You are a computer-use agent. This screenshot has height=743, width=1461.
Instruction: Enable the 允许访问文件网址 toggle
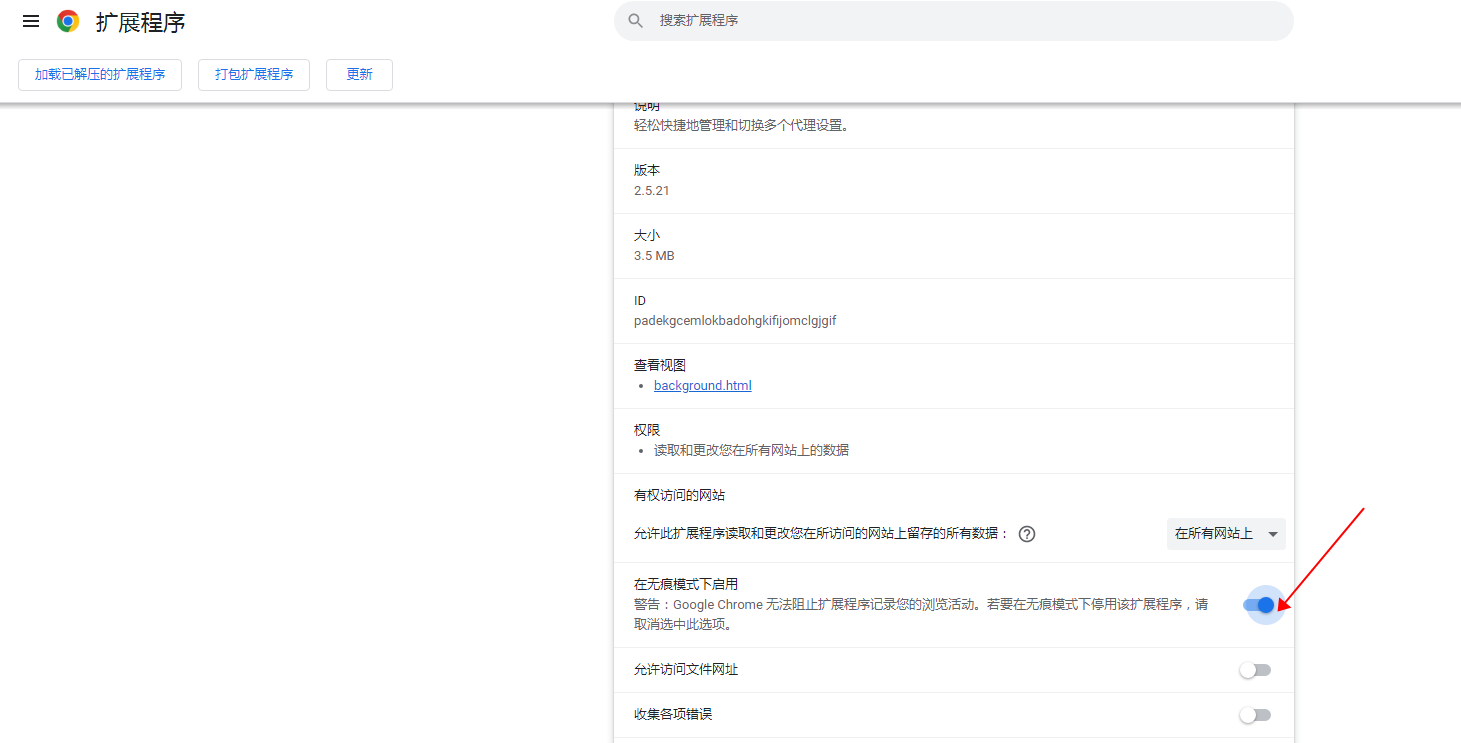[x=1255, y=670]
